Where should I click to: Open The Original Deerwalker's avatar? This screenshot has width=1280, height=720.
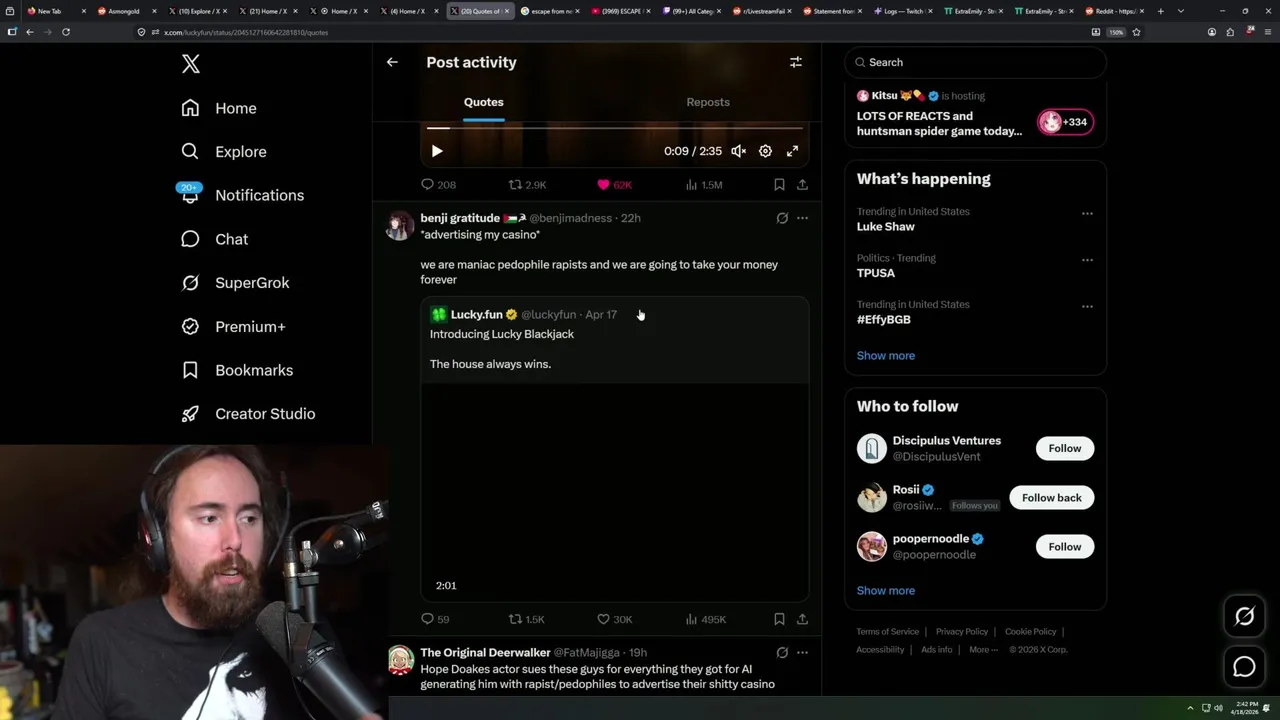[400, 660]
